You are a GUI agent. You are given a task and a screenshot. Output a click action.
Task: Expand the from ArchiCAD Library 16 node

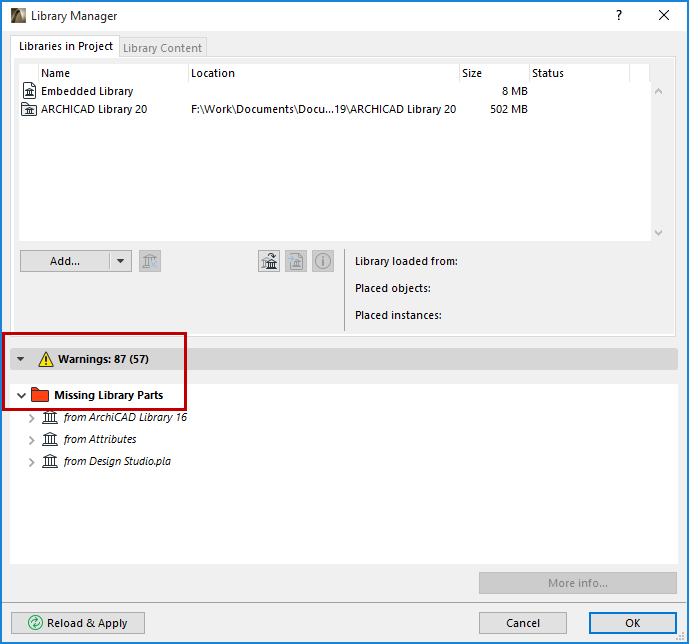[x=31, y=418]
